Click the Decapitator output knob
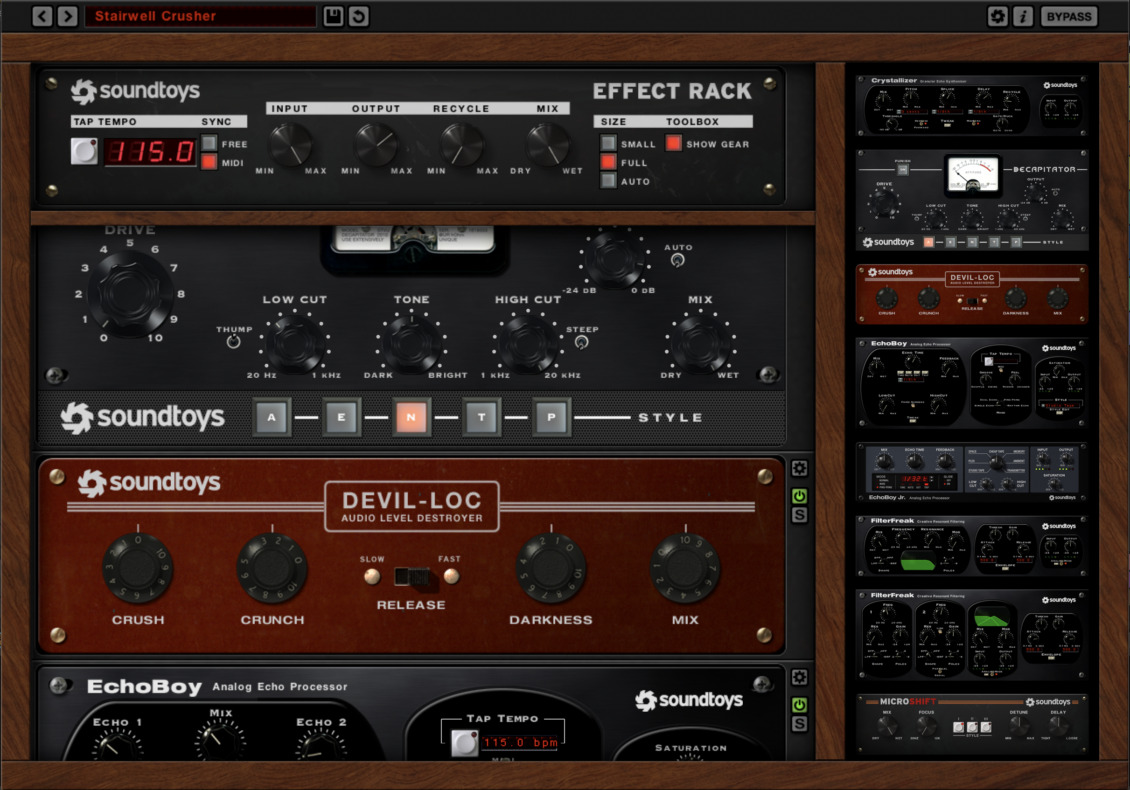 [x=613, y=258]
